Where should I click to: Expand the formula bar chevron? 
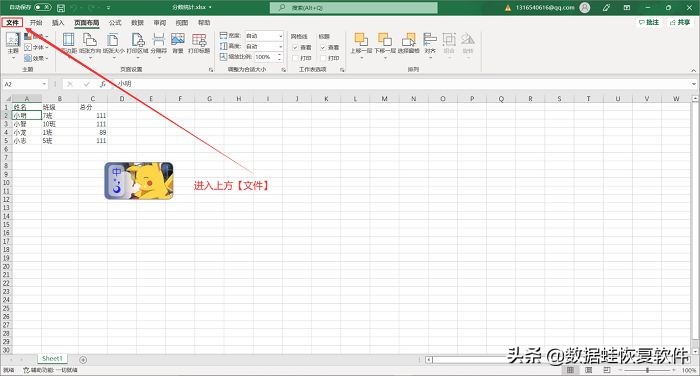click(x=694, y=84)
